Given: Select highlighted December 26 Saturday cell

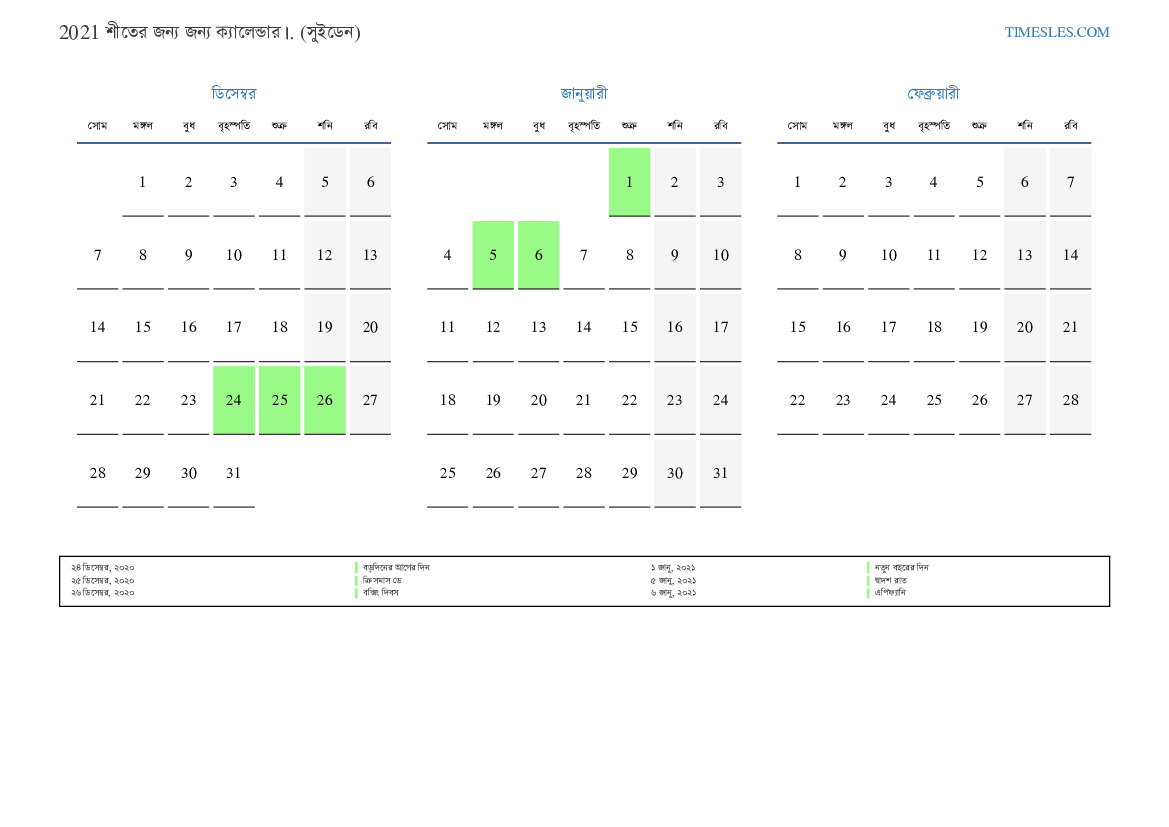Looking at the screenshot, I should [325, 400].
